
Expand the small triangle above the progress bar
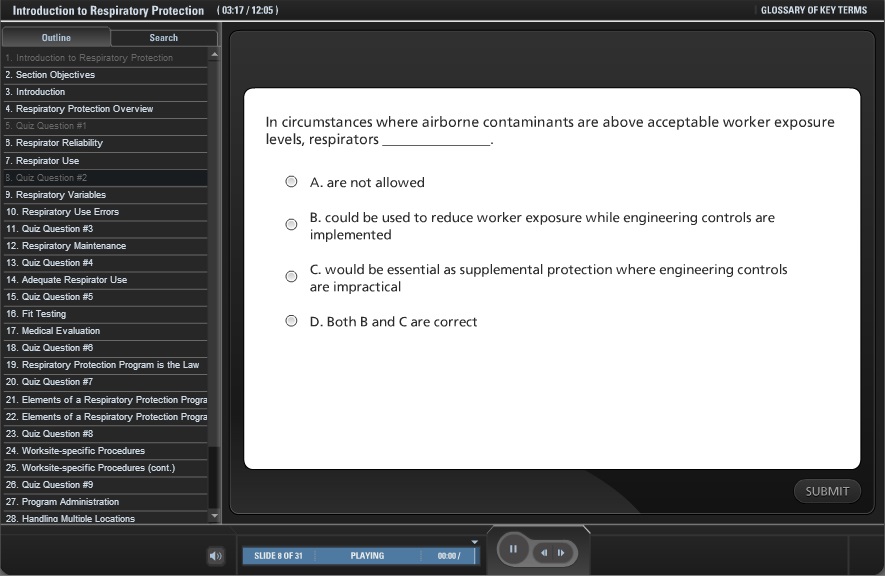475,541
